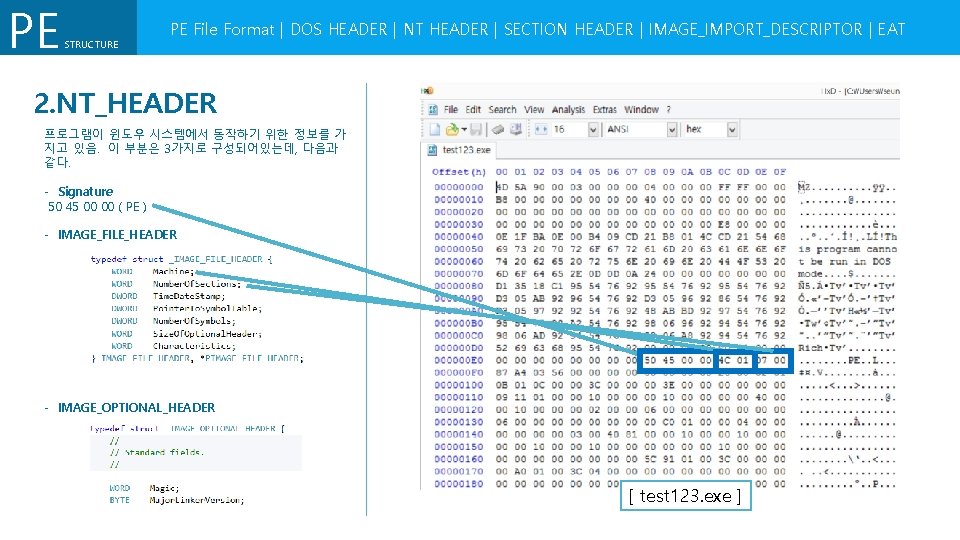Click the 0F column header

point(779,172)
